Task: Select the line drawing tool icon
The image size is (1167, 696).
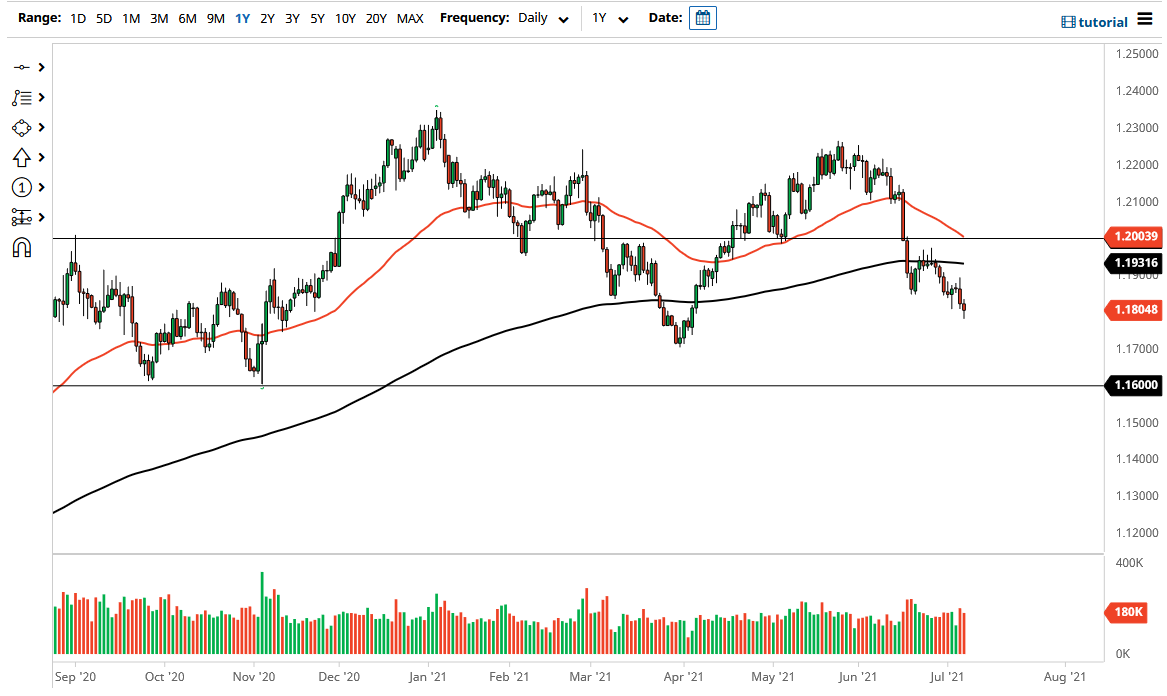Action: [x=21, y=67]
